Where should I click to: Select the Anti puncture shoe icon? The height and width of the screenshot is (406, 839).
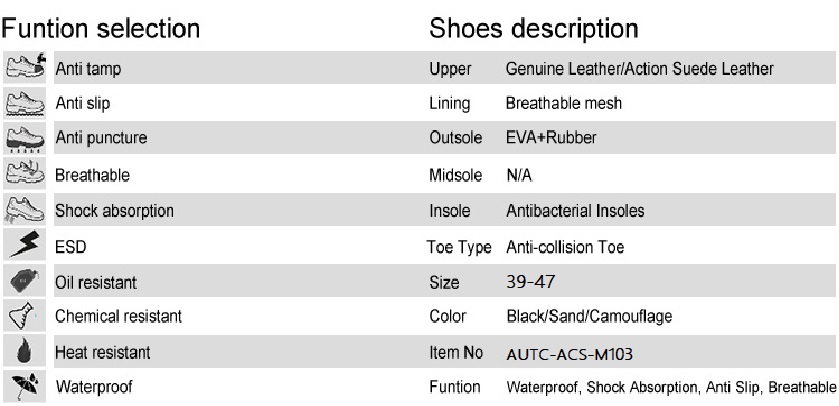(25, 139)
